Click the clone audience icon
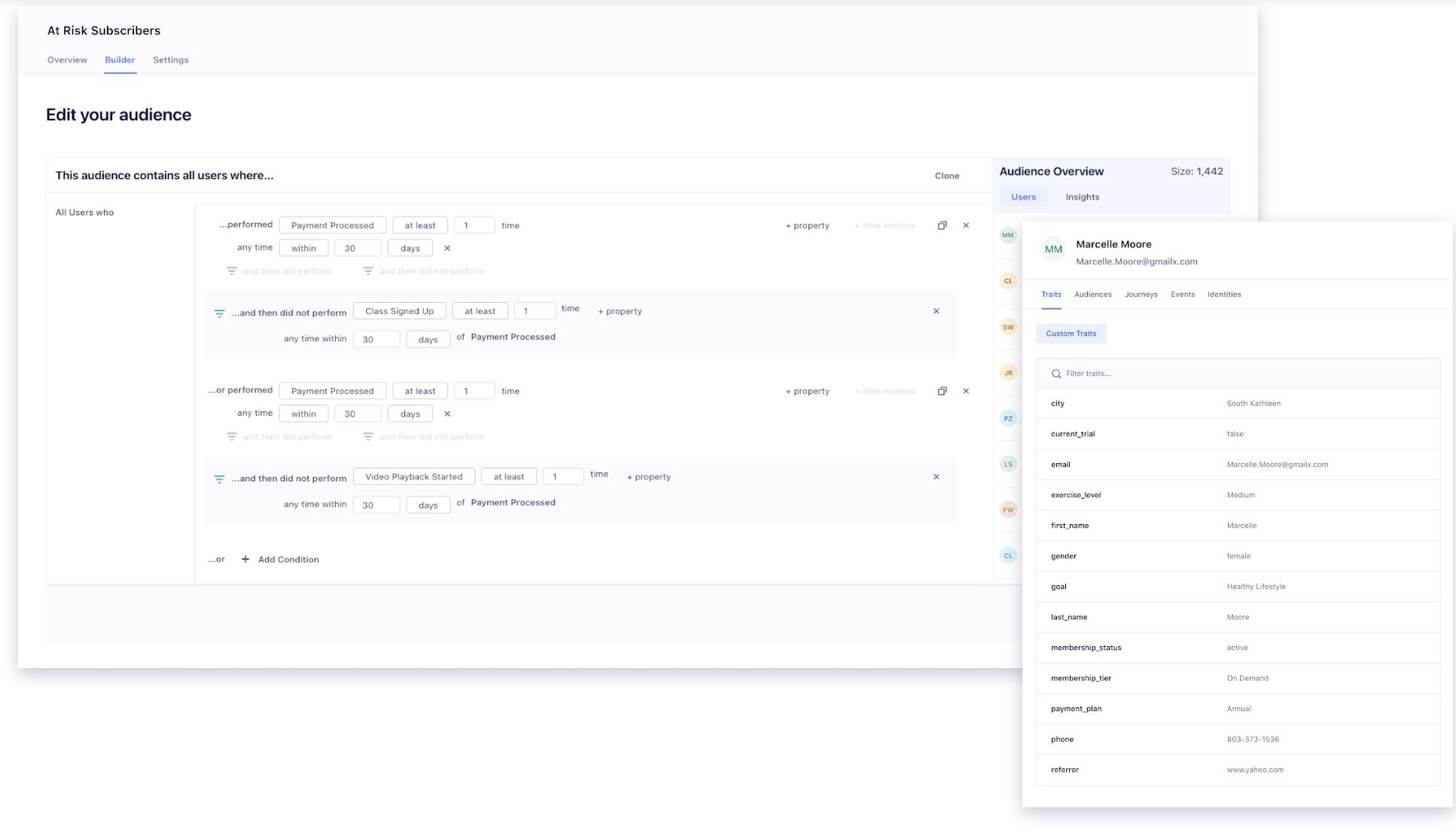 [x=947, y=175]
